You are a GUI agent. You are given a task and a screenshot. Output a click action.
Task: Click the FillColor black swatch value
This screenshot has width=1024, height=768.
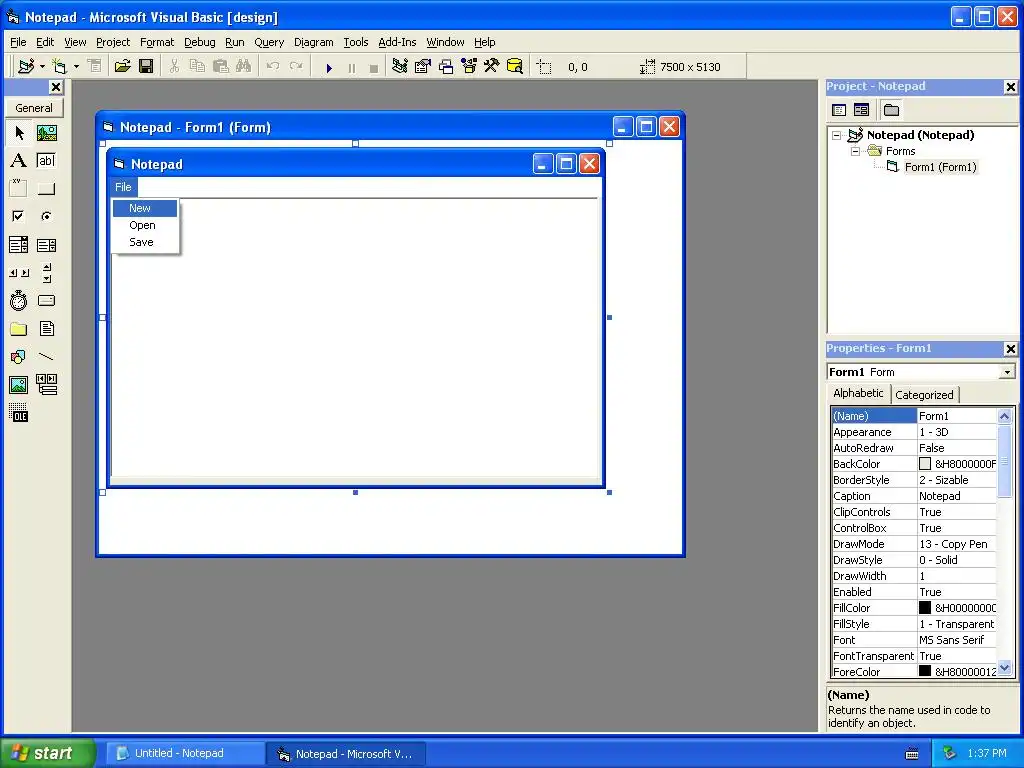[x=925, y=607]
